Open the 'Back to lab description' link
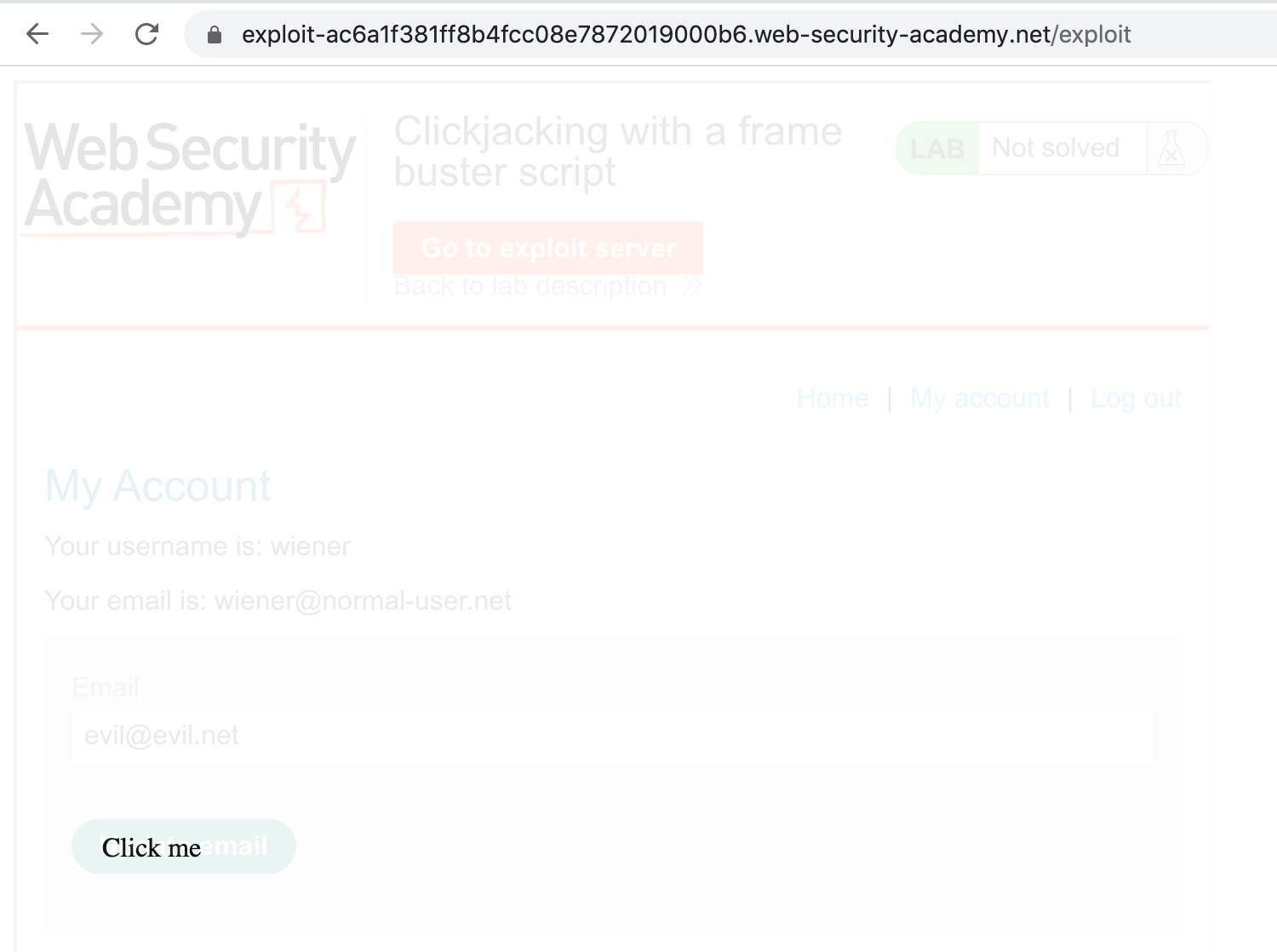 (530, 286)
